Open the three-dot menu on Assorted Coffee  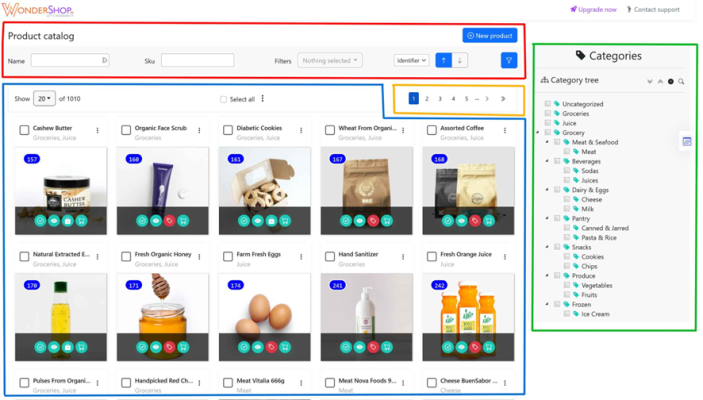[x=505, y=130]
